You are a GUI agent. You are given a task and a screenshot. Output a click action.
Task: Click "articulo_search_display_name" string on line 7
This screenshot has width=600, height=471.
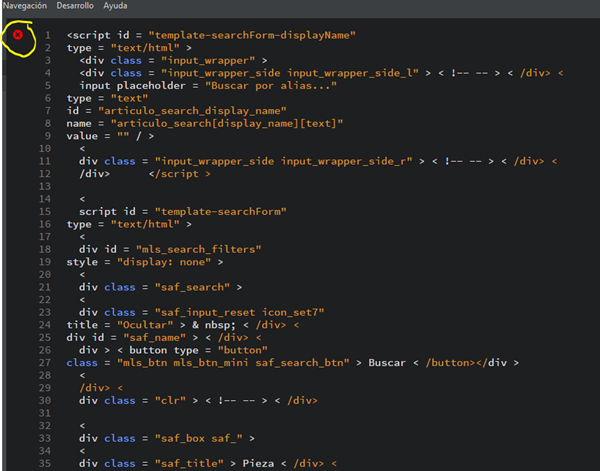[192, 111]
